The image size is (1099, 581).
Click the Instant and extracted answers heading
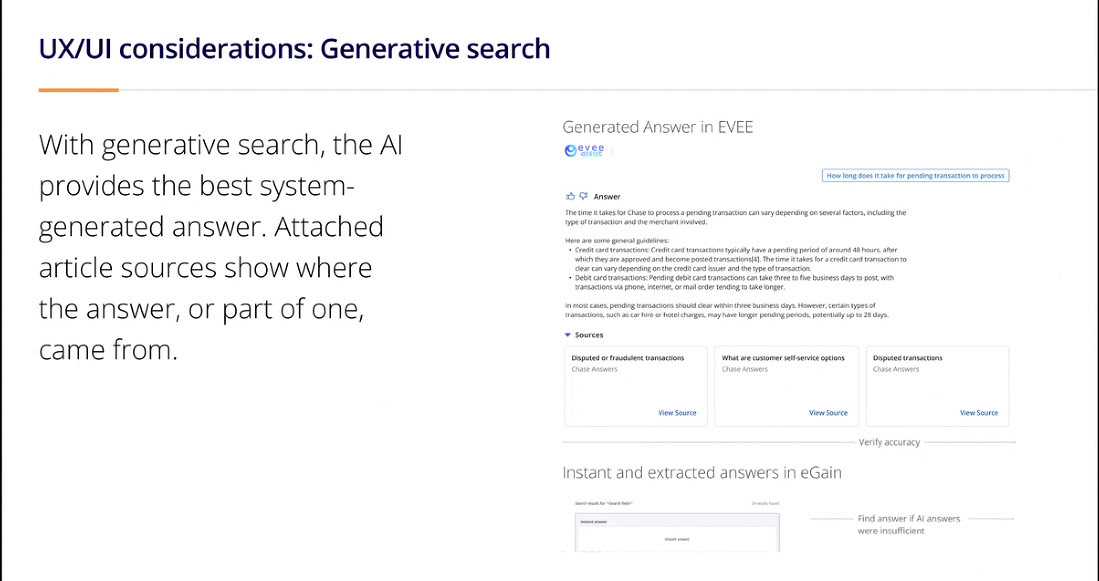click(x=701, y=472)
